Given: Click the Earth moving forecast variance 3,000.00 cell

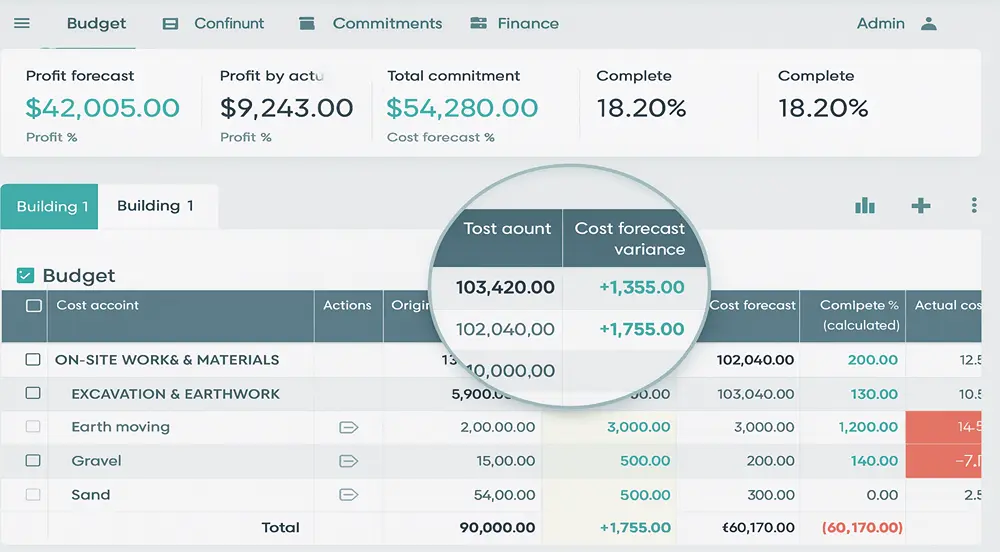Looking at the screenshot, I should 638,428.
